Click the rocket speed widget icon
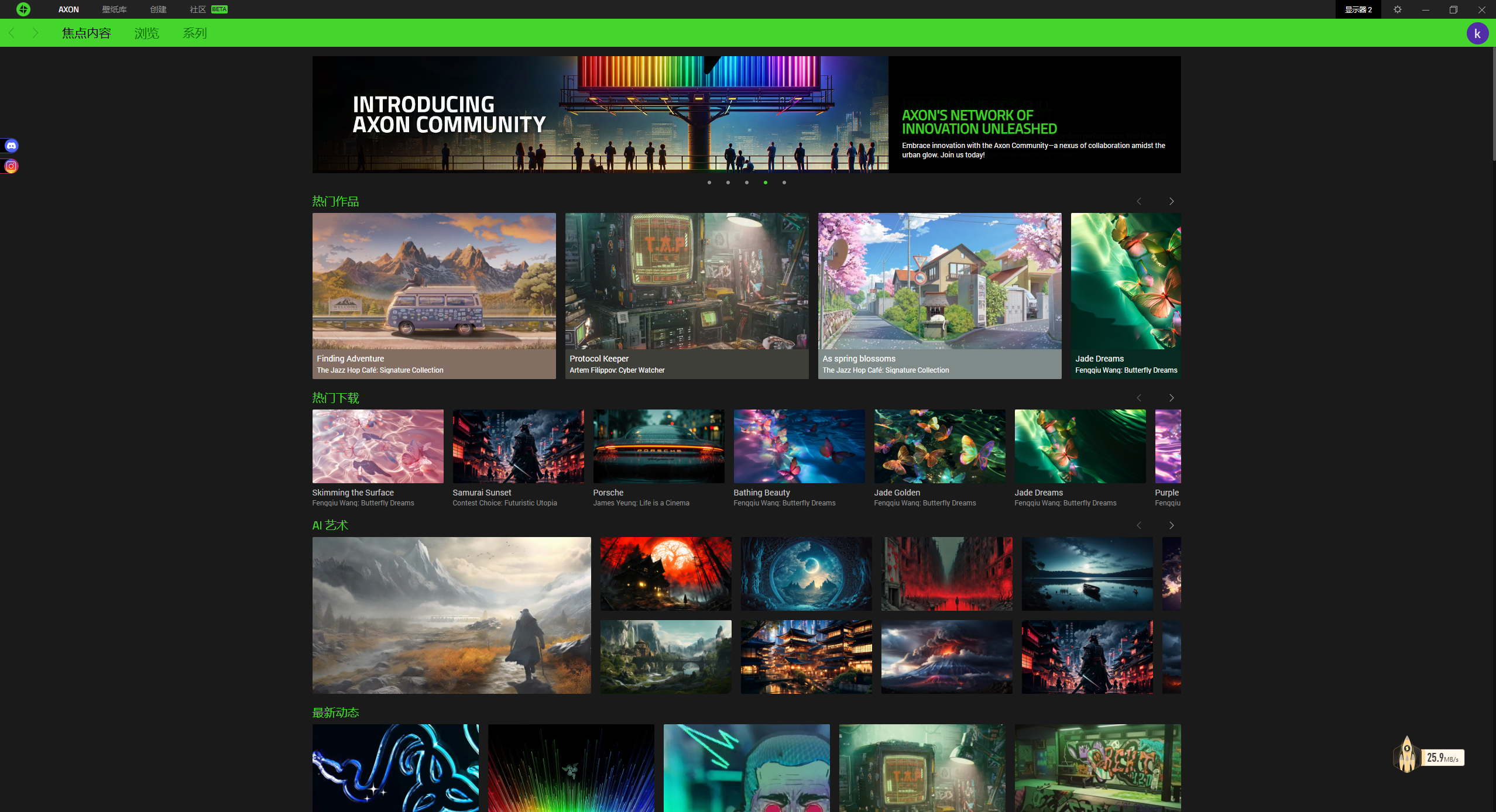The height and width of the screenshot is (812, 1496). (x=1407, y=755)
